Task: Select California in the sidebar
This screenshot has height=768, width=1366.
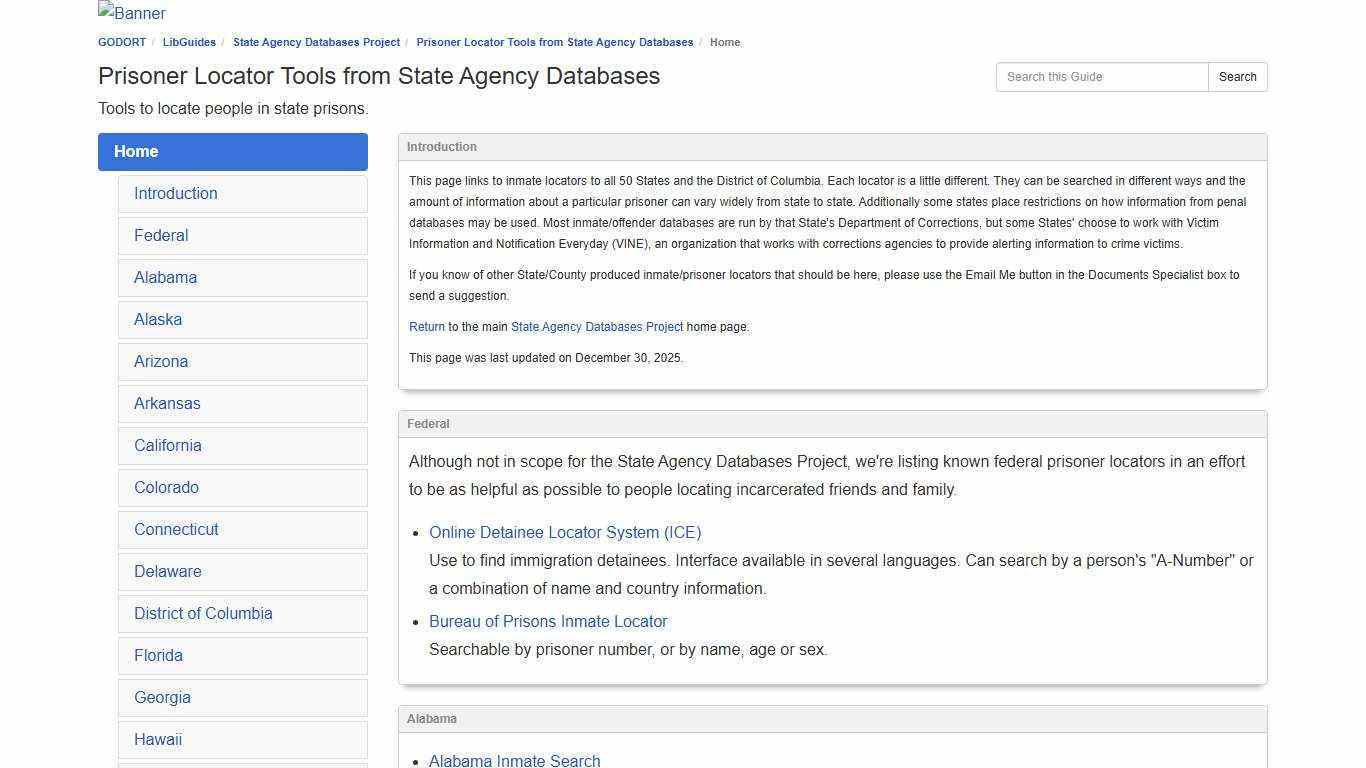Action: (x=168, y=445)
